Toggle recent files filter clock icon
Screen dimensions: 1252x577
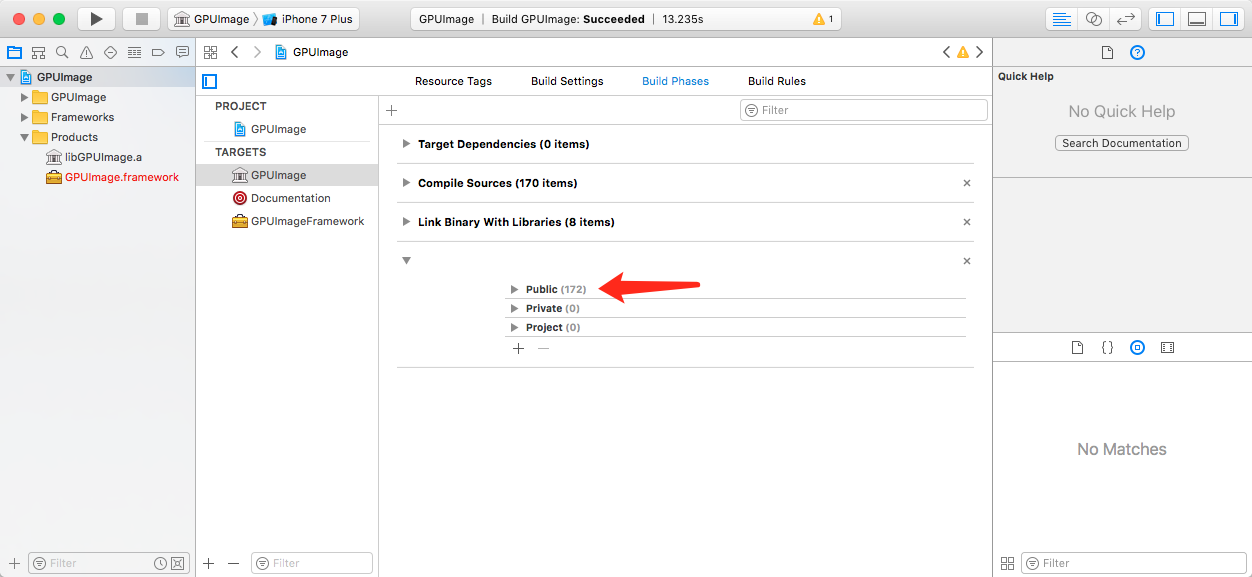pyautogui.click(x=160, y=563)
